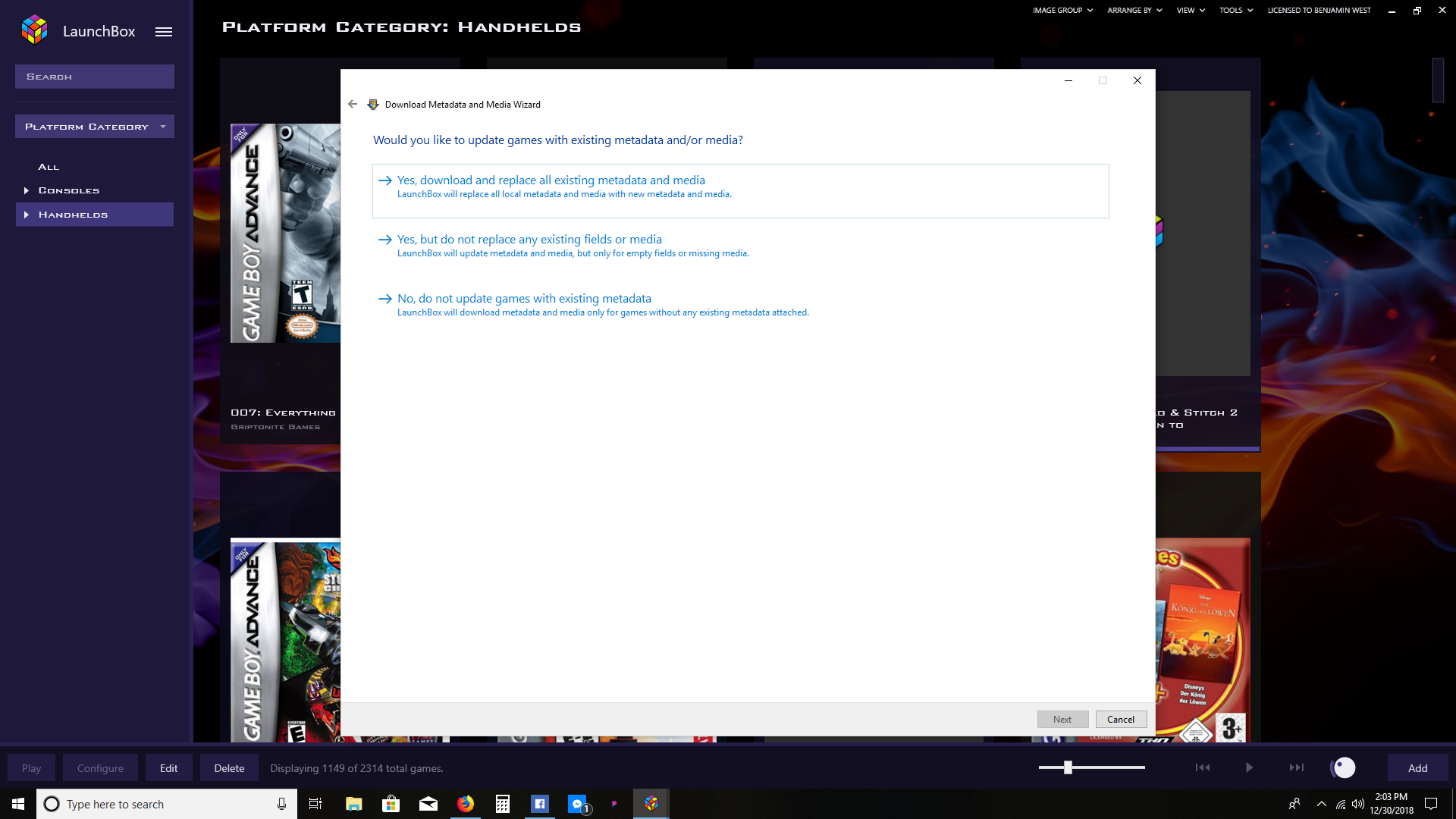Image resolution: width=1456 pixels, height=819 pixels.
Task: Select the 007: Everything game cover
Action: point(285,233)
